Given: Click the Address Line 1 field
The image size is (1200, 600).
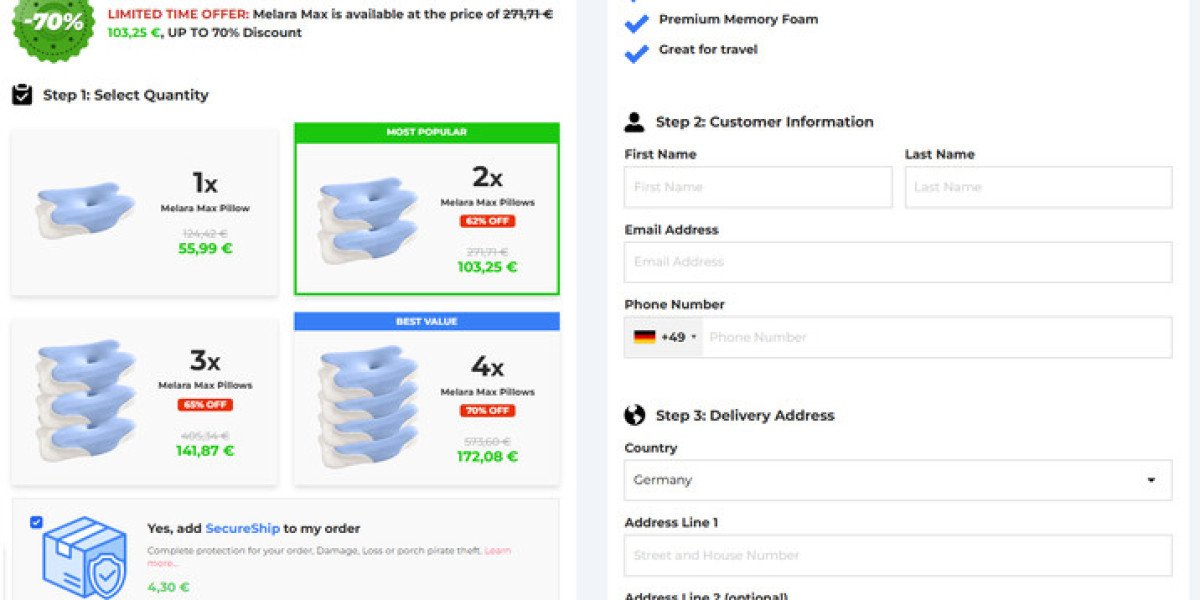Looking at the screenshot, I should click(x=898, y=555).
